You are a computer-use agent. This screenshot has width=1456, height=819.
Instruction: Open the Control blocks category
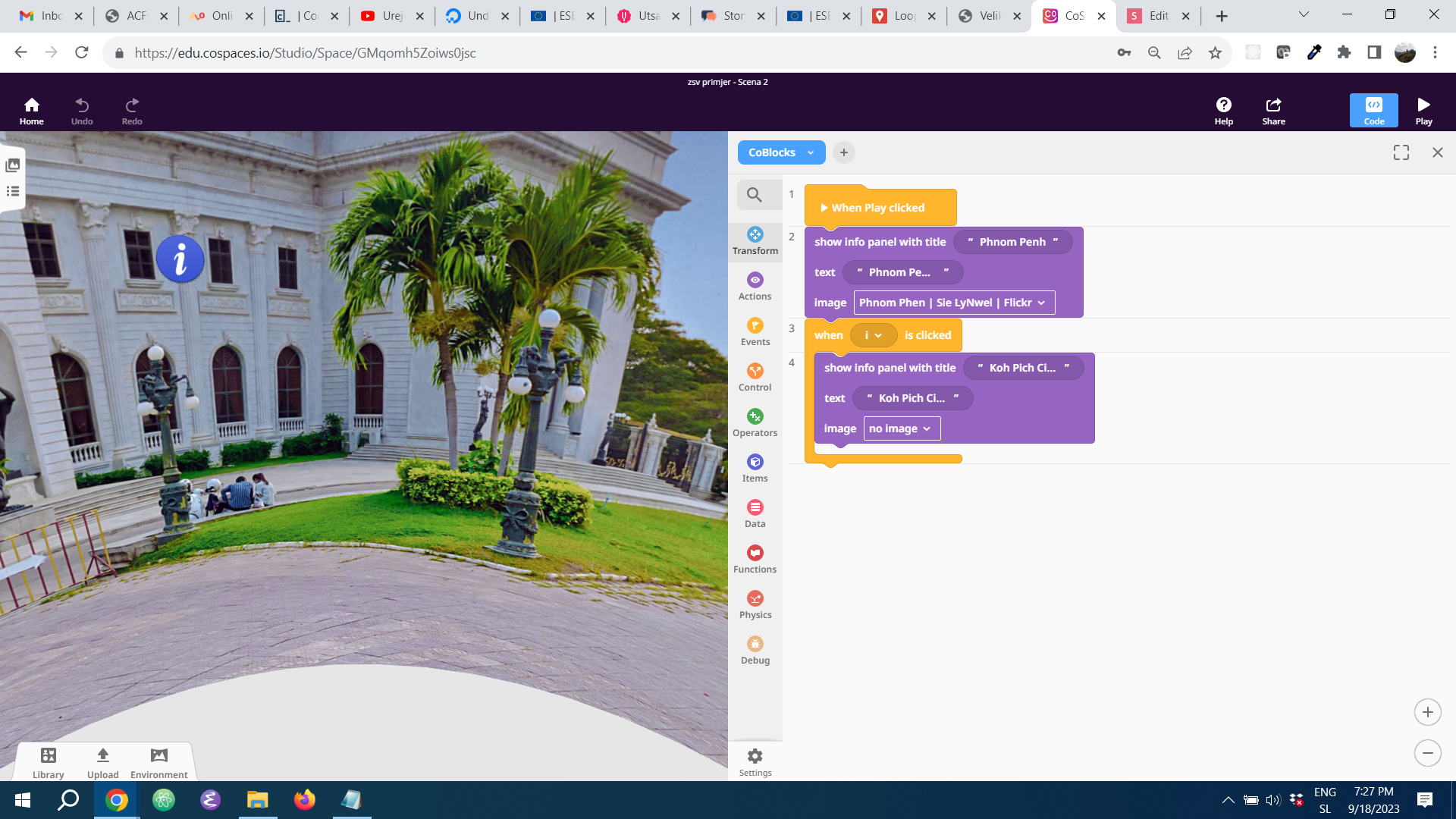point(755,378)
